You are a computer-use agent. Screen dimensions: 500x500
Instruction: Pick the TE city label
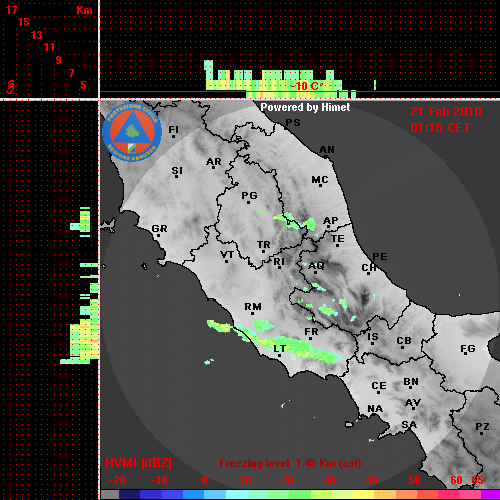pyautogui.click(x=338, y=239)
